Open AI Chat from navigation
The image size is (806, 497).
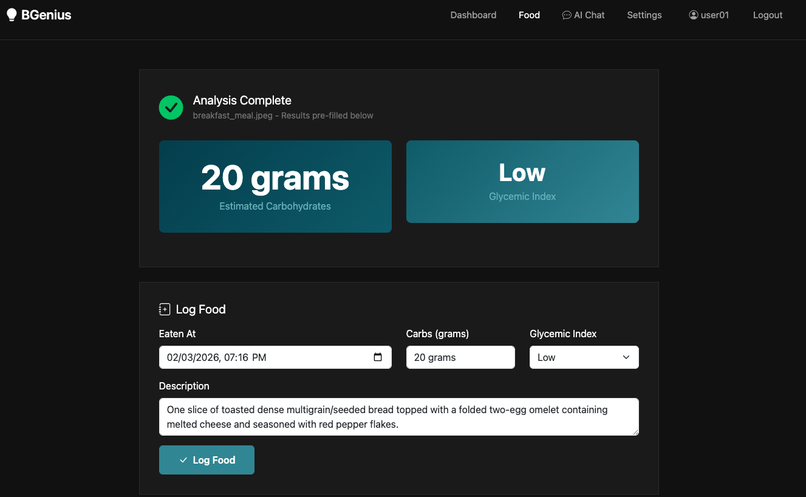583,15
